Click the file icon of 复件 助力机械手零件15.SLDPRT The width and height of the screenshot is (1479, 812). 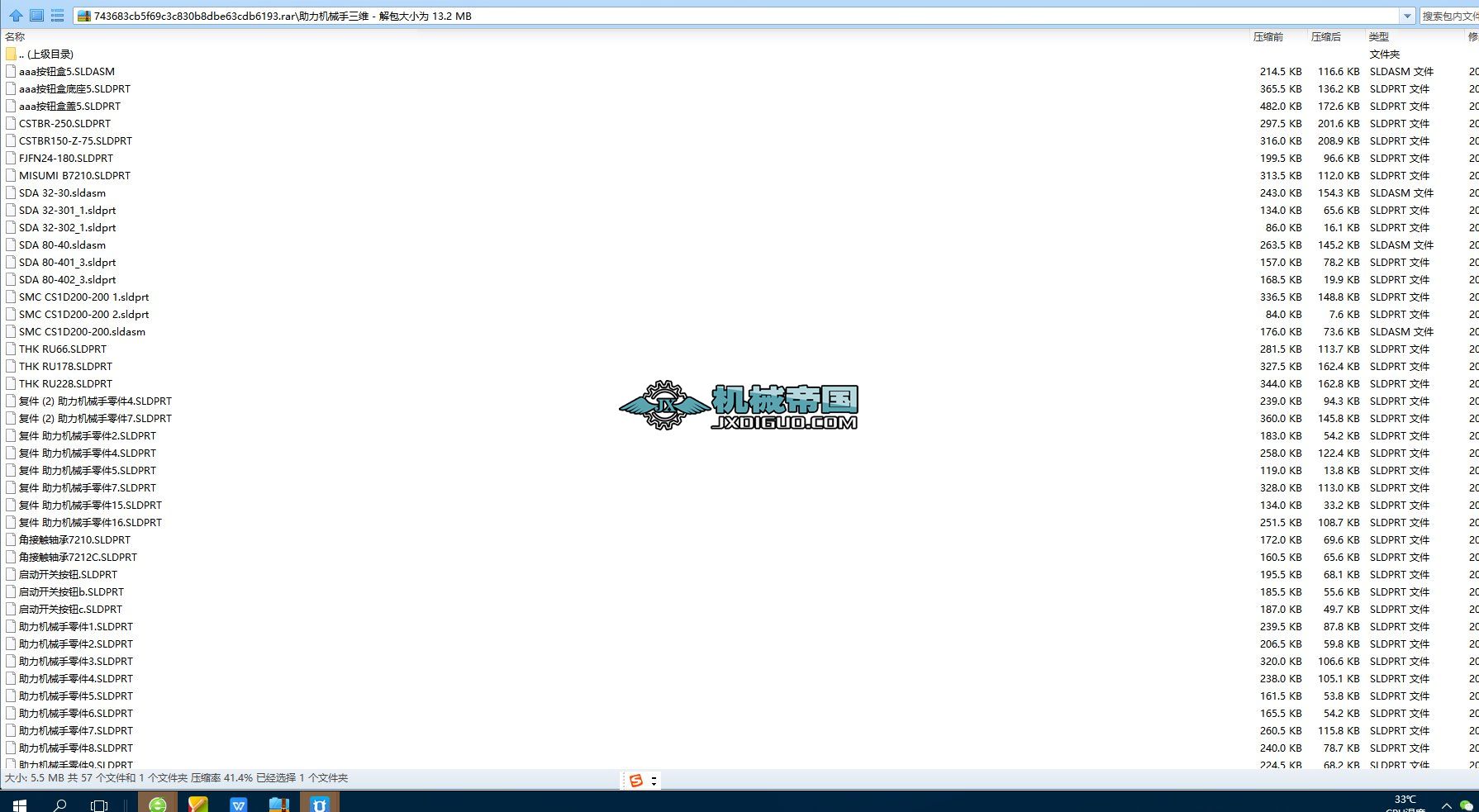(x=11, y=505)
